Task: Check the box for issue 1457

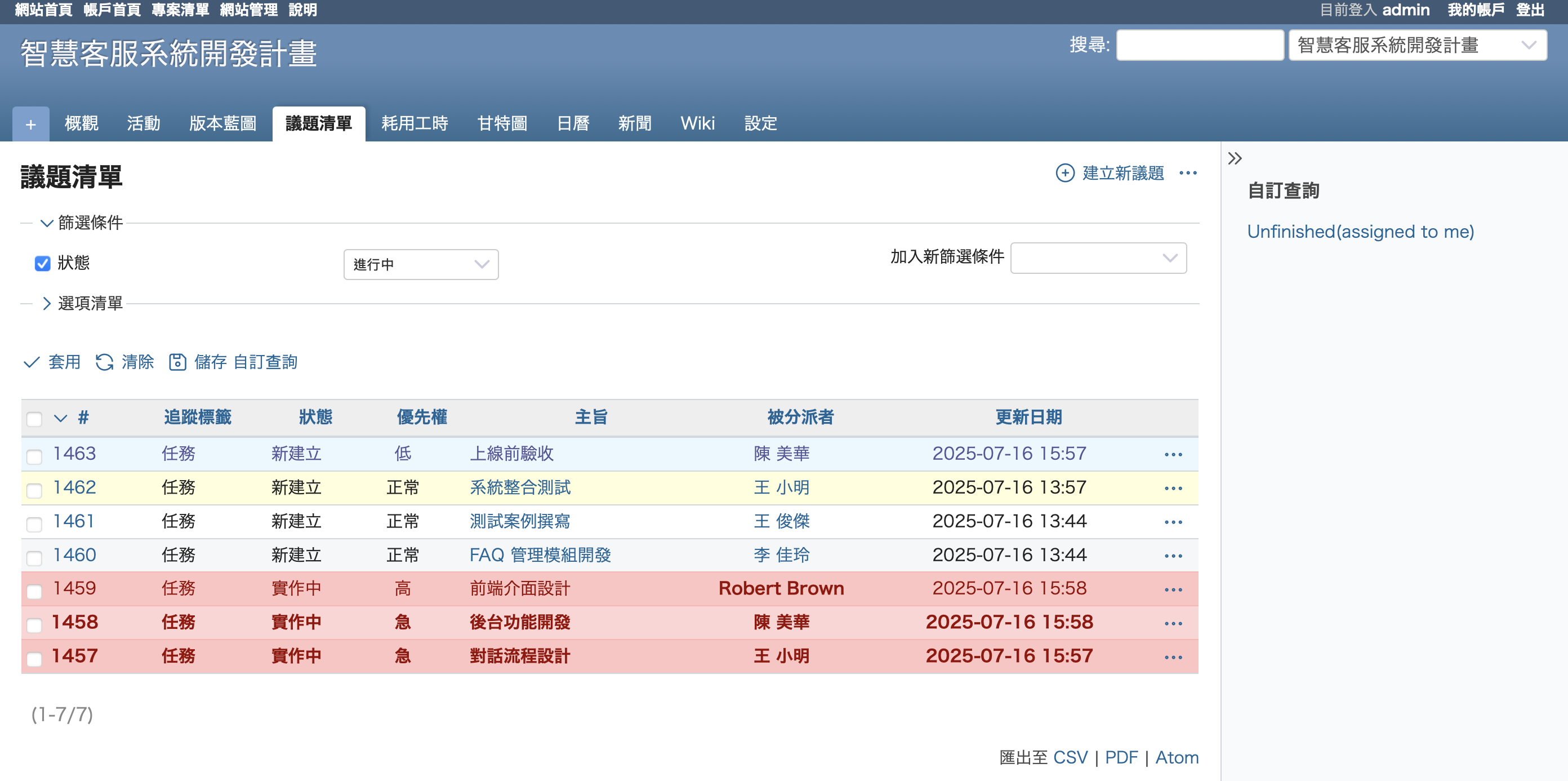Action: click(35, 659)
